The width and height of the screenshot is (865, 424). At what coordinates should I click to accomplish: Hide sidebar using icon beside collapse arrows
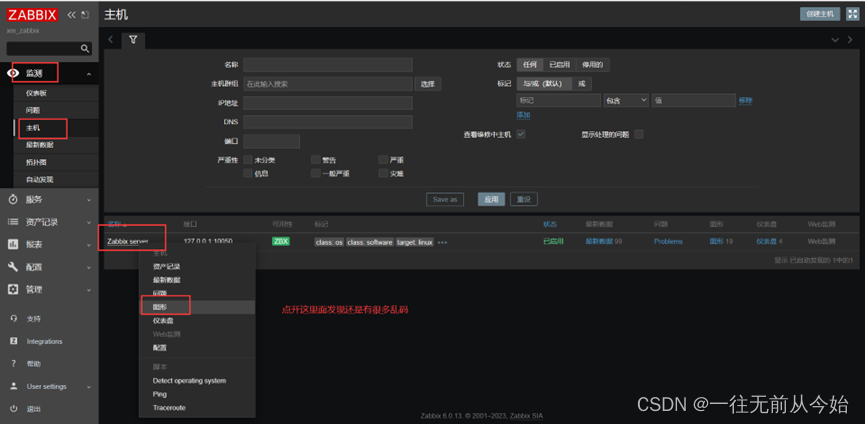(x=84, y=15)
